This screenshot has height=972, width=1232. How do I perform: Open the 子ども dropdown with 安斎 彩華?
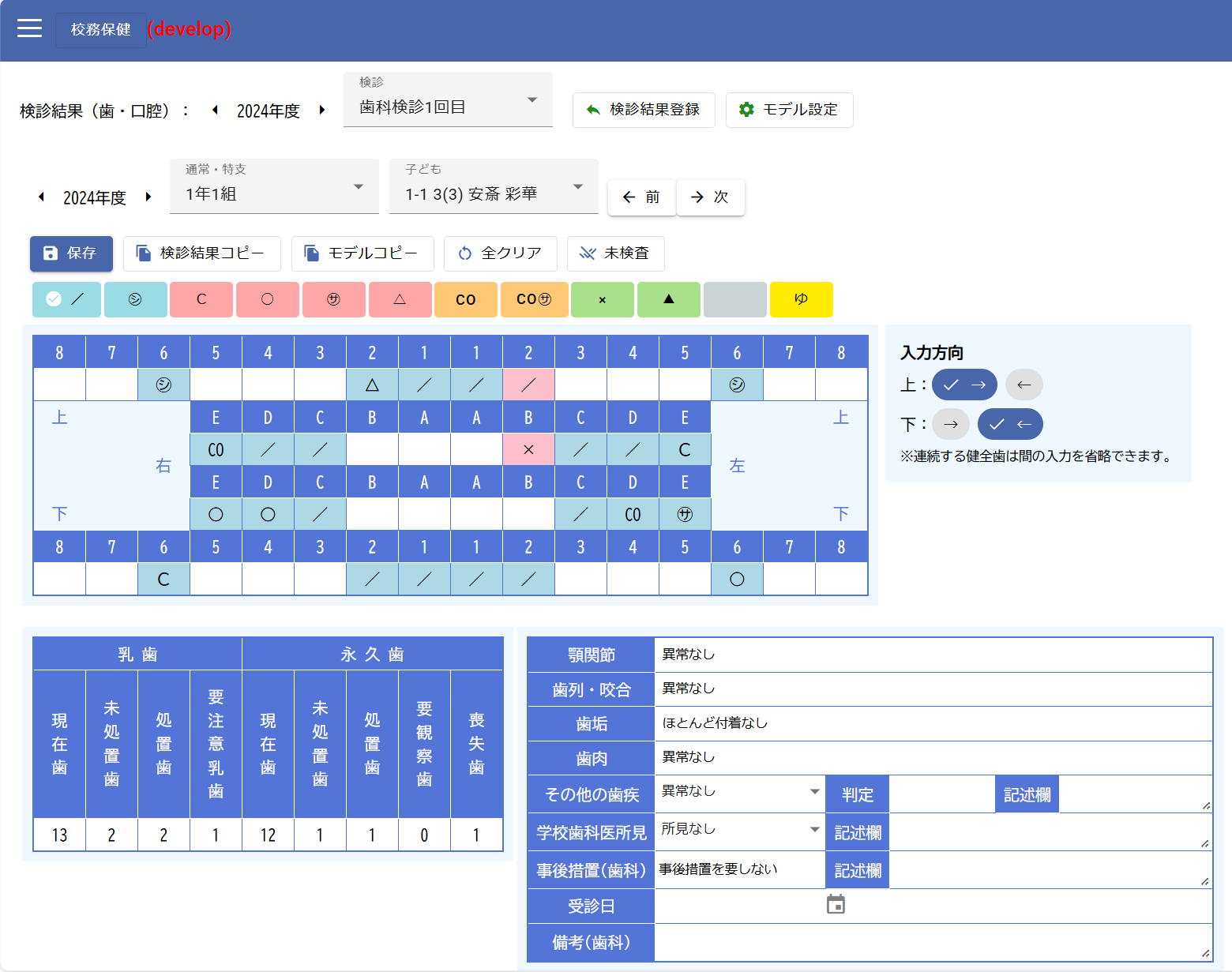click(494, 186)
